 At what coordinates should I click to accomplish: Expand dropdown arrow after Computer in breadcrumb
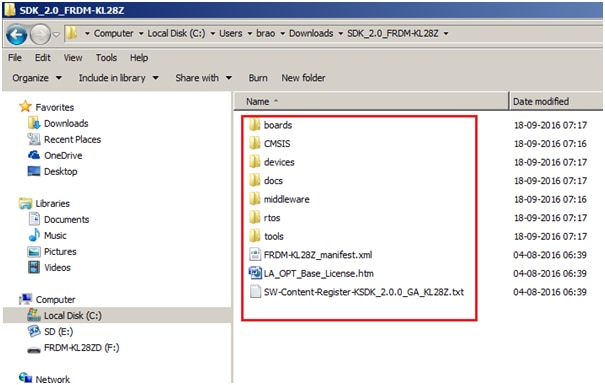pyautogui.click(x=140, y=34)
